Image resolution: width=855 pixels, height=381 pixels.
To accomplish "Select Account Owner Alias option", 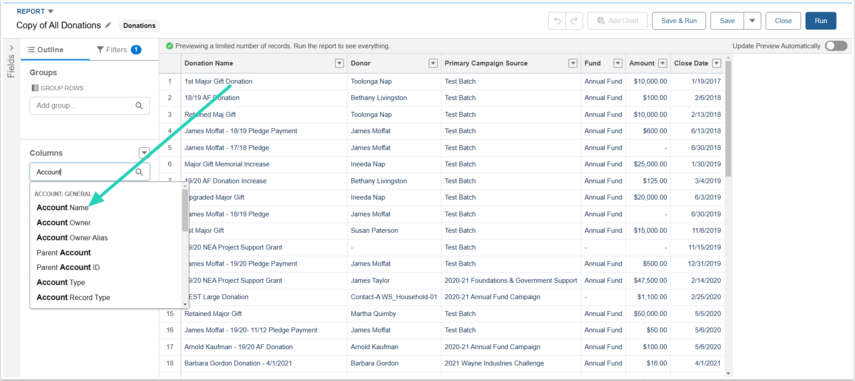I will [72, 238].
